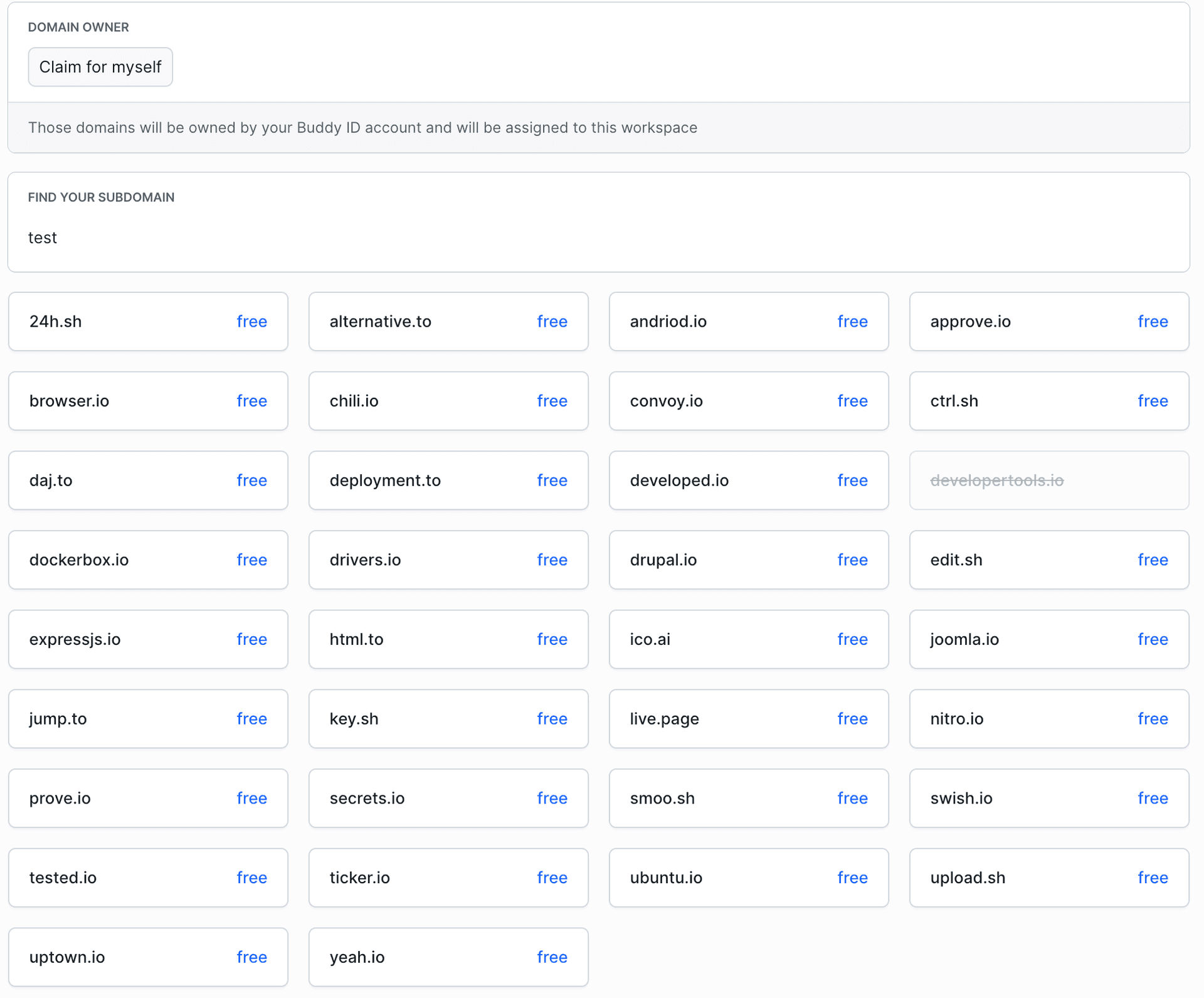Select dockerbox.io domain
Screen dimensions: 1204x998
148,560
